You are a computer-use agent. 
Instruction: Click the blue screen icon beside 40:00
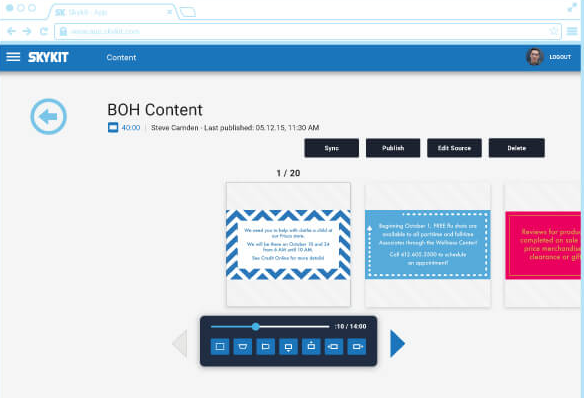point(113,127)
